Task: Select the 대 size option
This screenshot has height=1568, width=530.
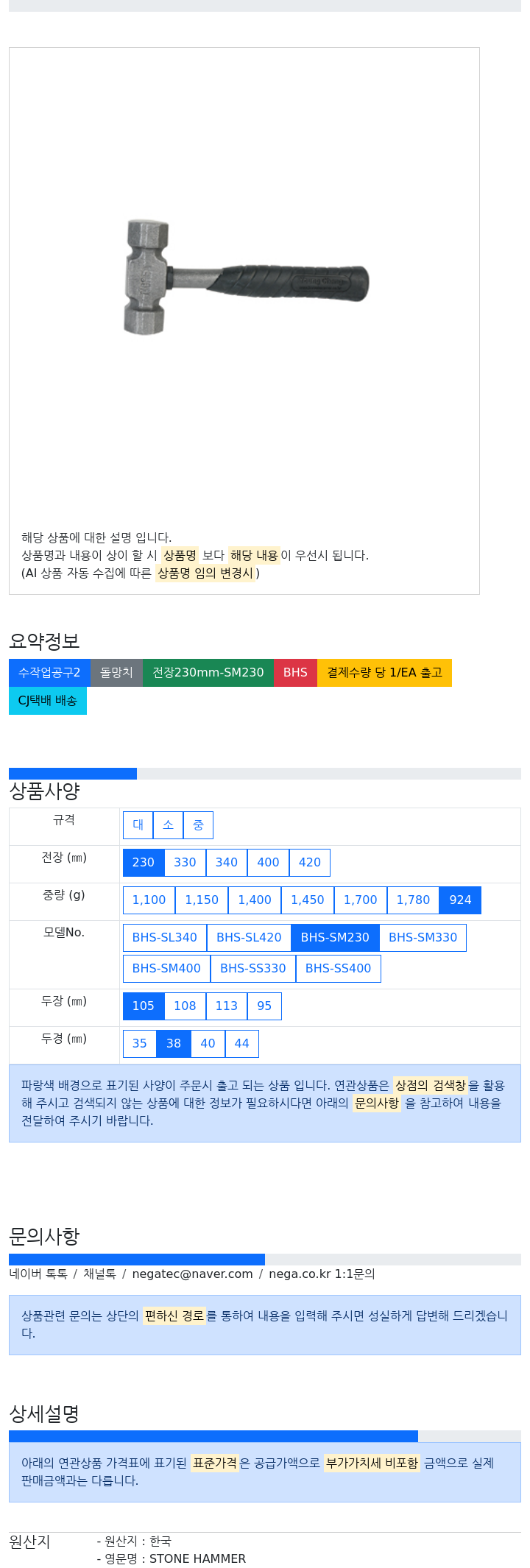Action: 138,825
